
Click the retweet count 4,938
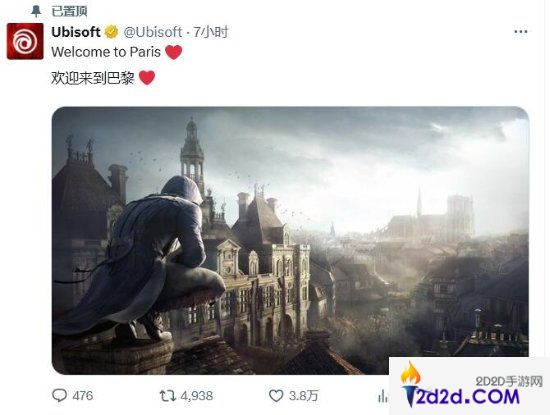coord(197,396)
